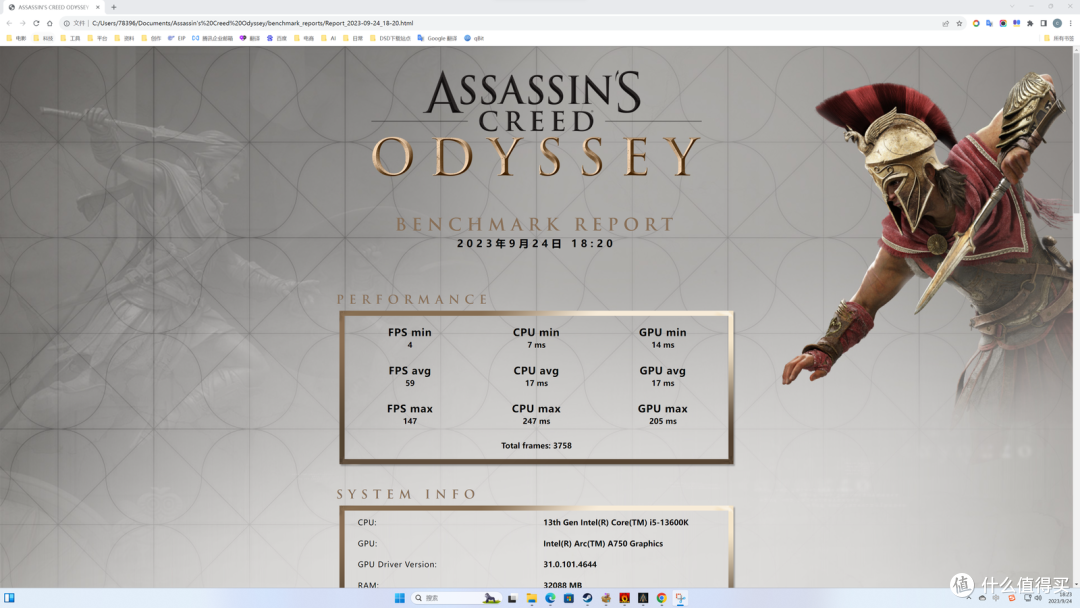Viewport: 1080px width, 608px height.
Task: Open the Chrome three-dot menu
Action: (x=1070, y=23)
